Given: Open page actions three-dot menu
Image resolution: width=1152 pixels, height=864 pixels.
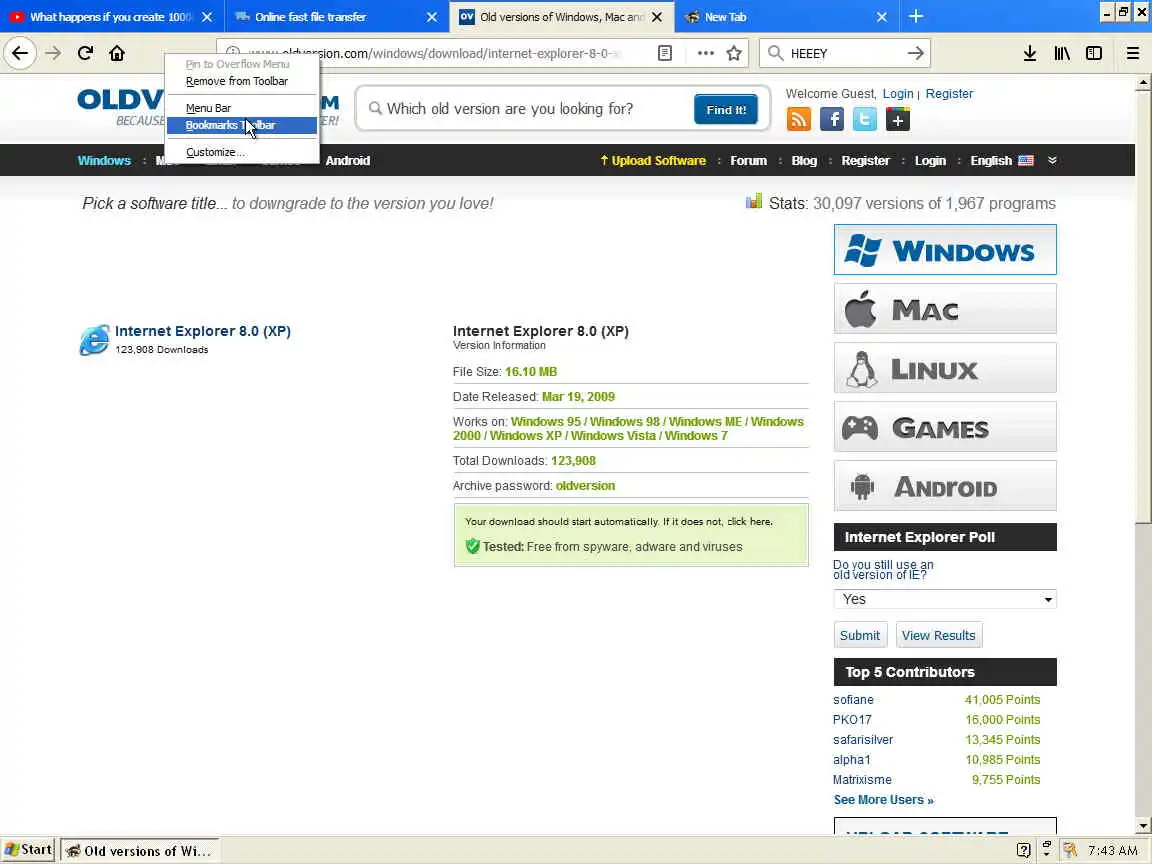Looking at the screenshot, I should pyautogui.click(x=705, y=53).
